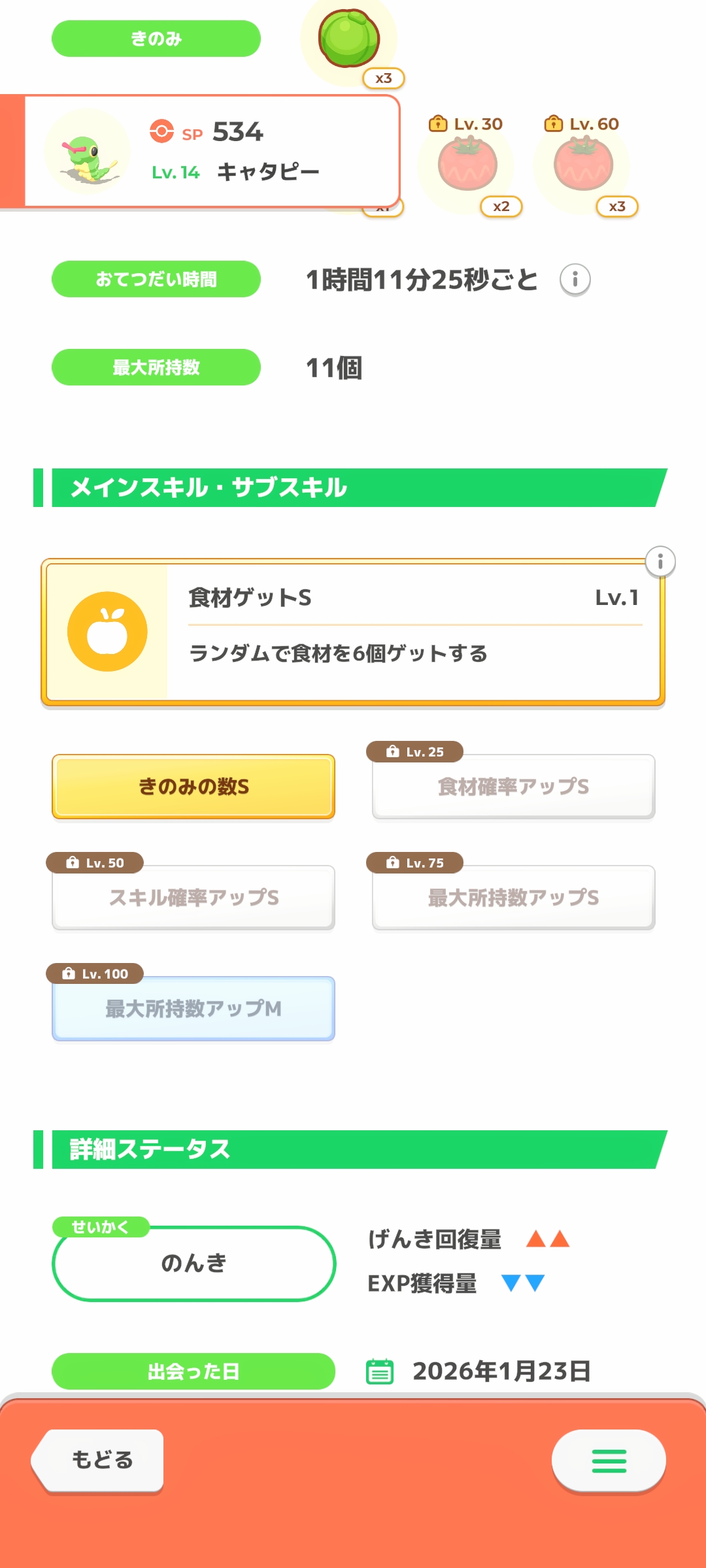Tap the Caterpie portrait thumbnail

pos(87,152)
